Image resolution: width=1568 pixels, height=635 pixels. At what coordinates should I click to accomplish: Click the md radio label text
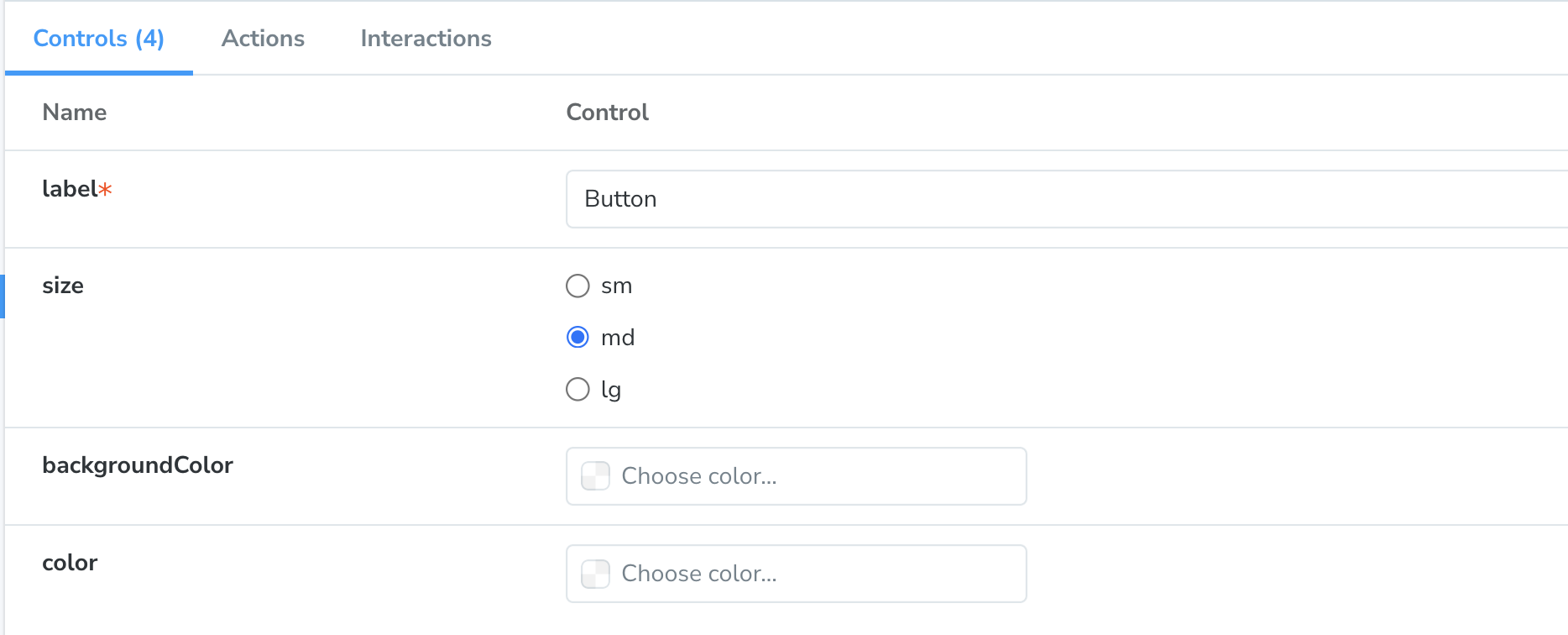click(618, 338)
